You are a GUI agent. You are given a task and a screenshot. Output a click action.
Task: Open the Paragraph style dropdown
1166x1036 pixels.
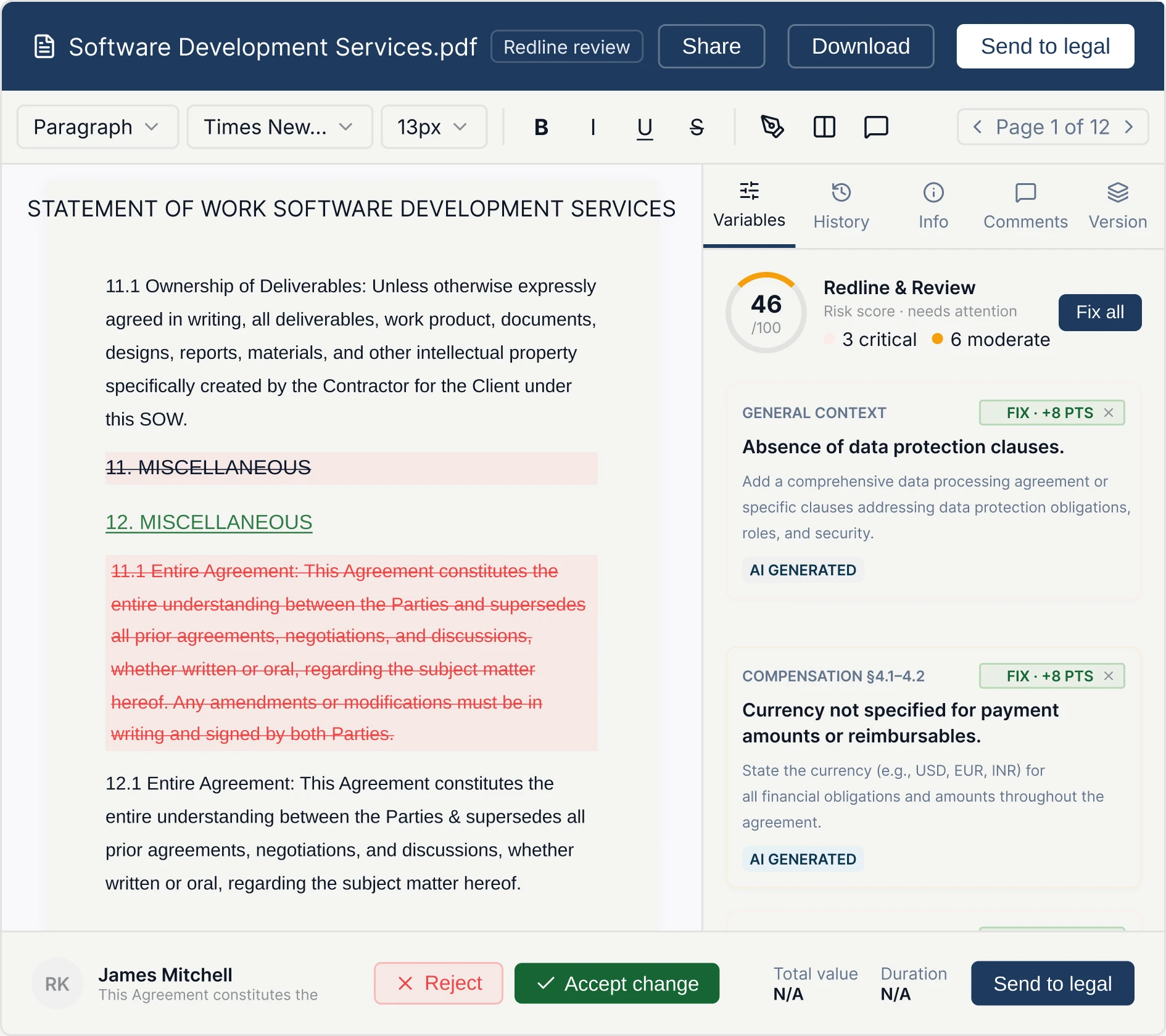point(97,127)
